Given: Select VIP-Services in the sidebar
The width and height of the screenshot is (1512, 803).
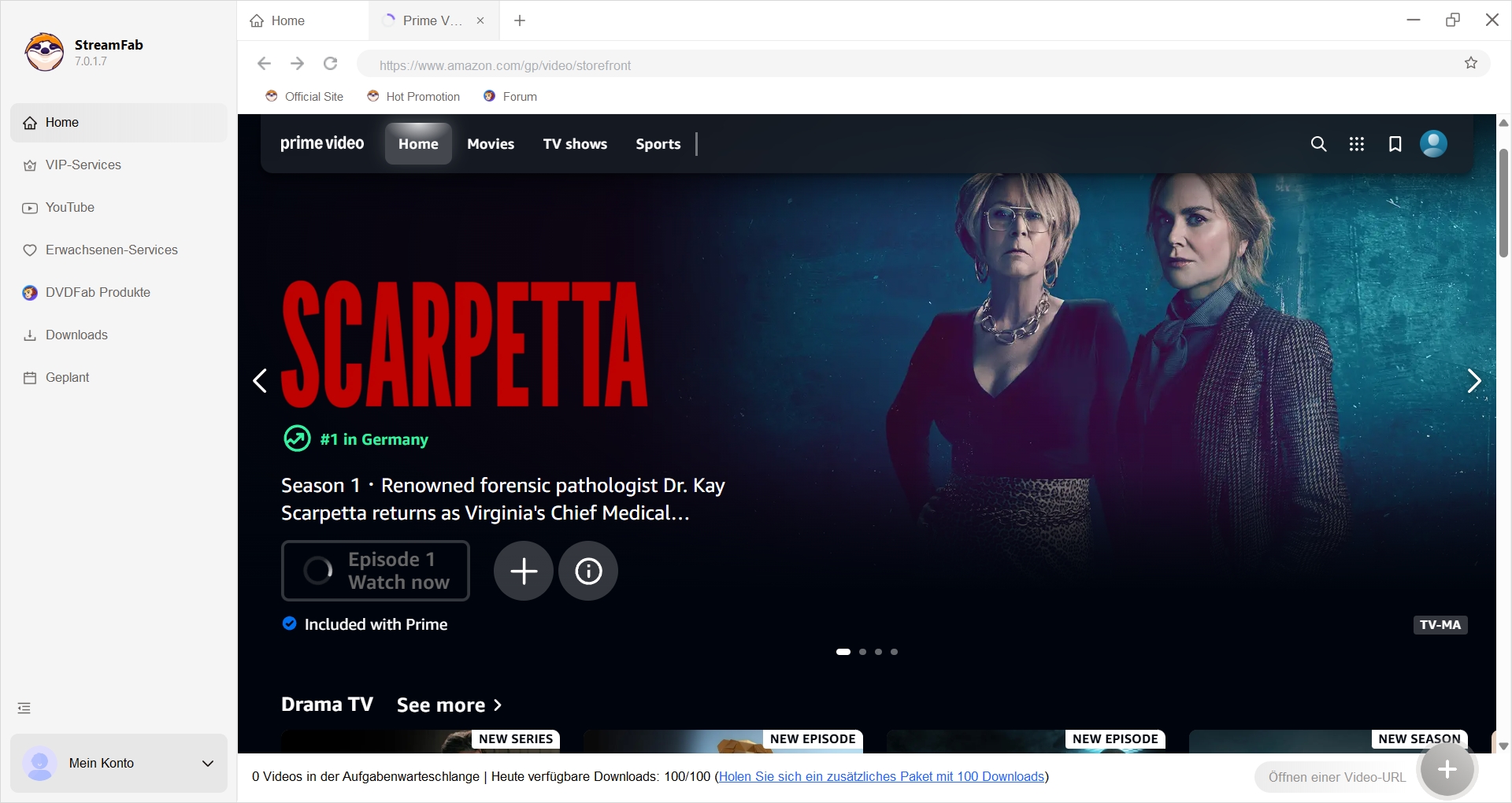Looking at the screenshot, I should [82, 165].
